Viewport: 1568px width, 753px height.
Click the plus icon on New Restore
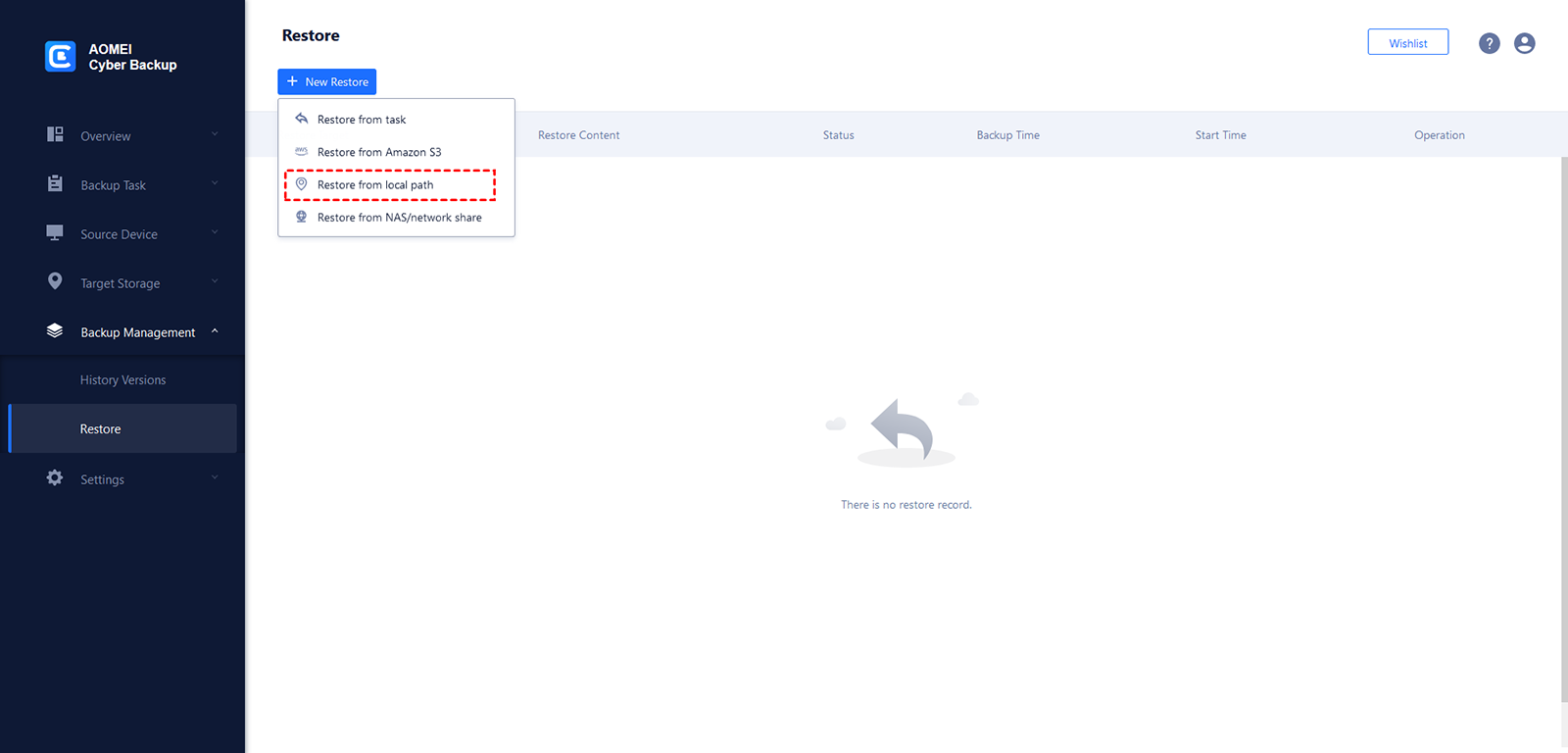(292, 81)
